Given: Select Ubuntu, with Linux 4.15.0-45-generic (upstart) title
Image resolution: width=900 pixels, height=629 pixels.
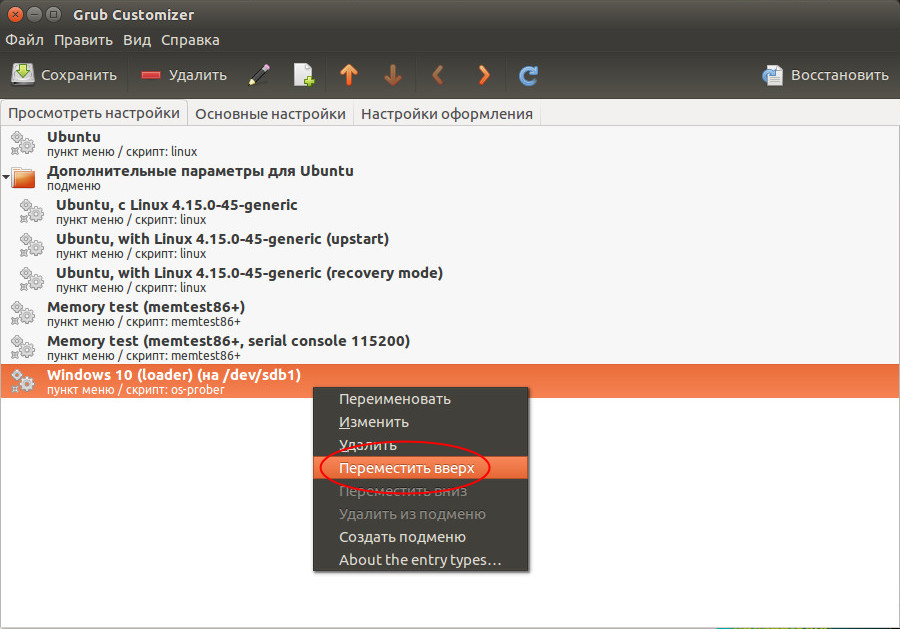Looking at the screenshot, I should (x=223, y=239).
